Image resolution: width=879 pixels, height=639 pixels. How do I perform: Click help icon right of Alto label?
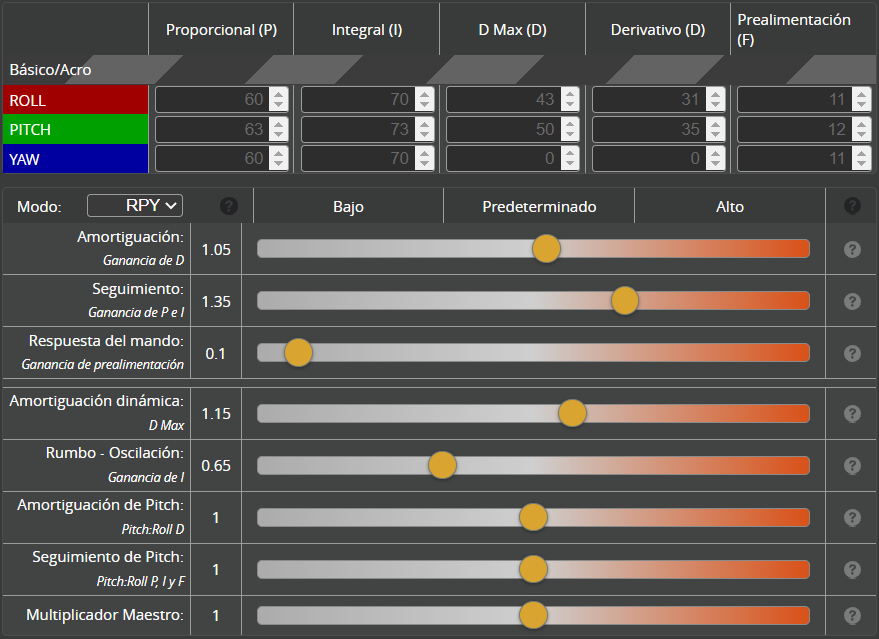pos(852,206)
